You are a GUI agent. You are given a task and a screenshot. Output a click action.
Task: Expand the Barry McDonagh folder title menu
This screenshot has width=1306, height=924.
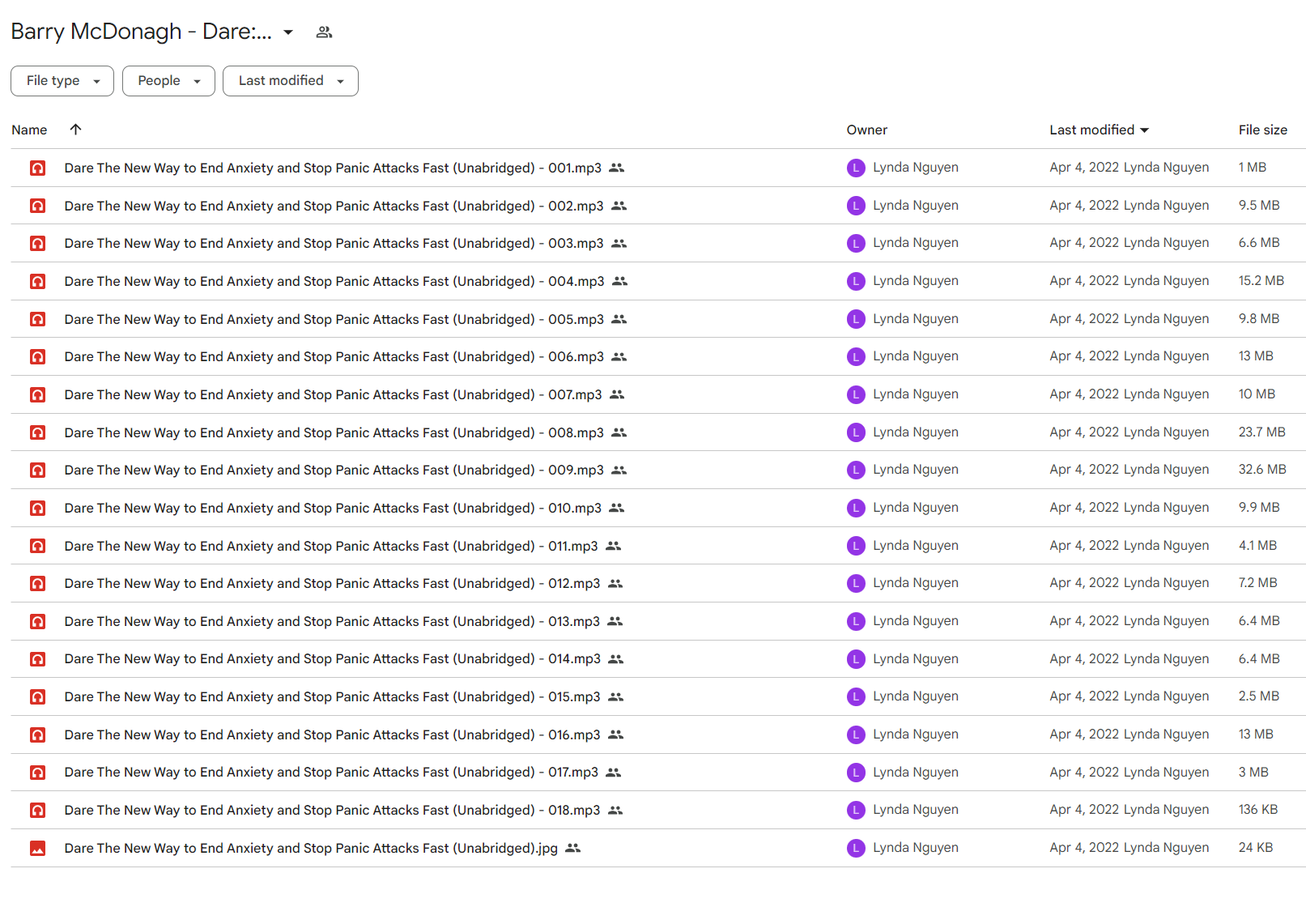point(287,32)
